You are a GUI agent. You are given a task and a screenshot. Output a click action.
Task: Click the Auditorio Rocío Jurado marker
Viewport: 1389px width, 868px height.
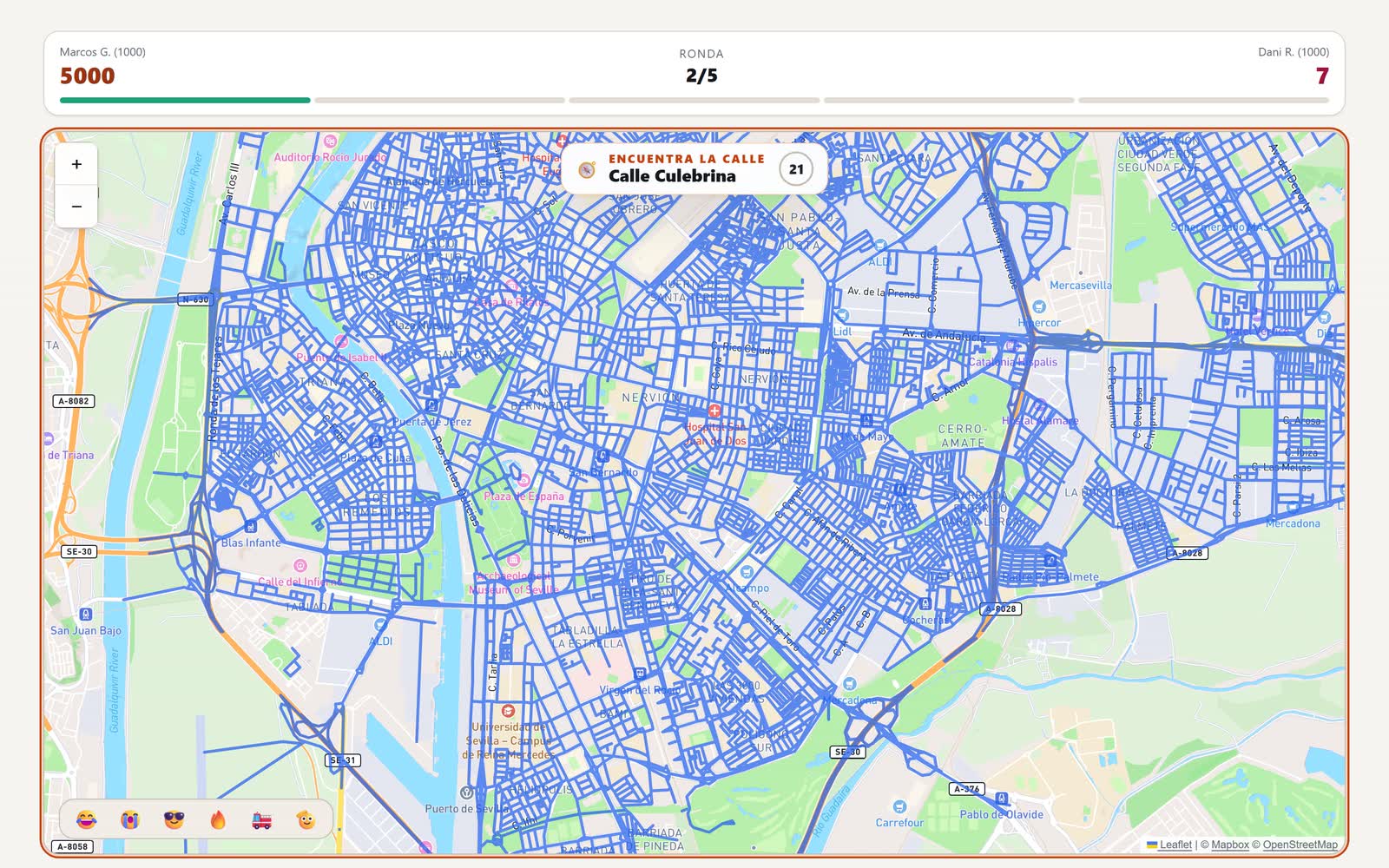(x=330, y=141)
